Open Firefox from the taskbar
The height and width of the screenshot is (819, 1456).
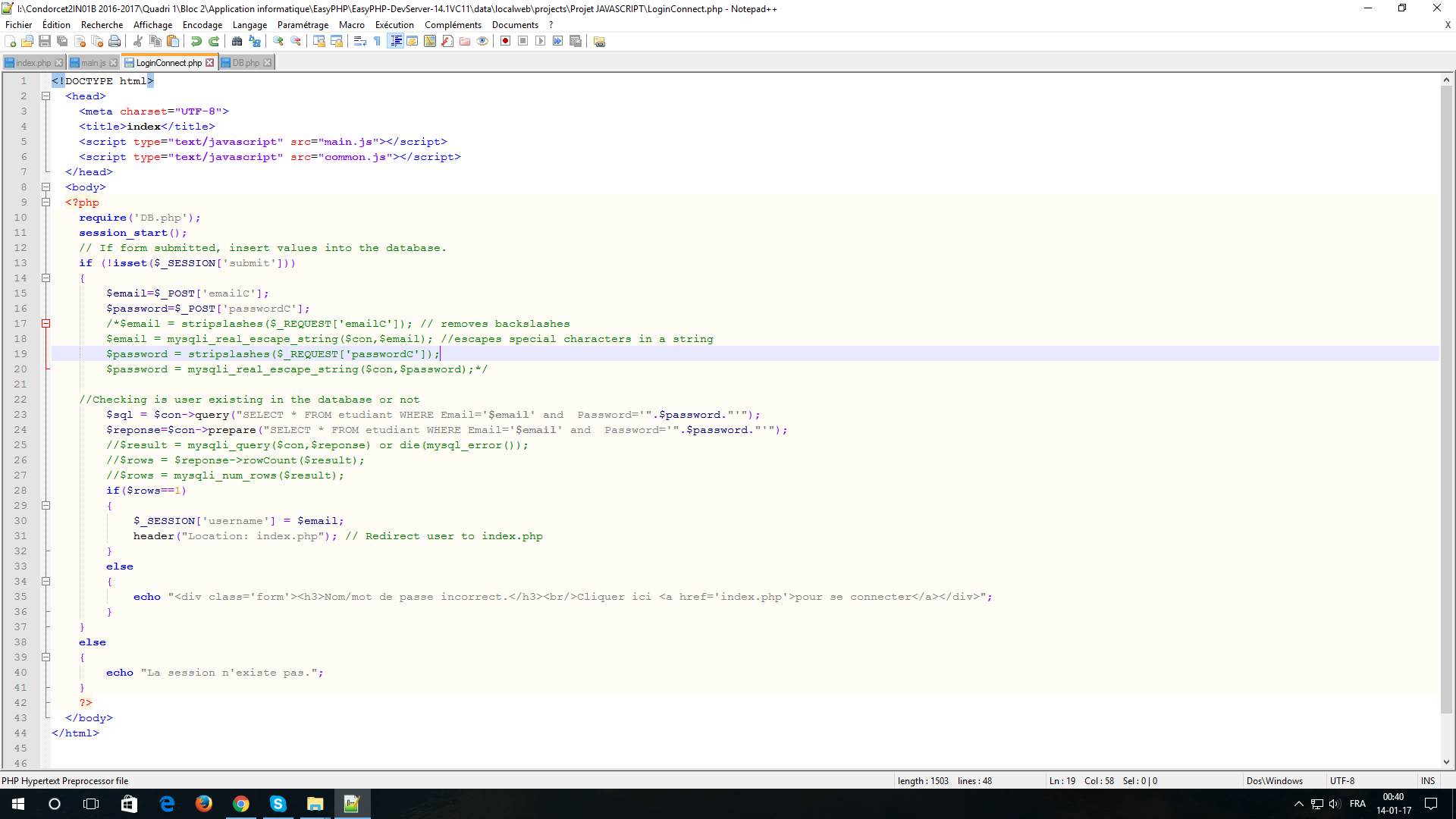(204, 804)
